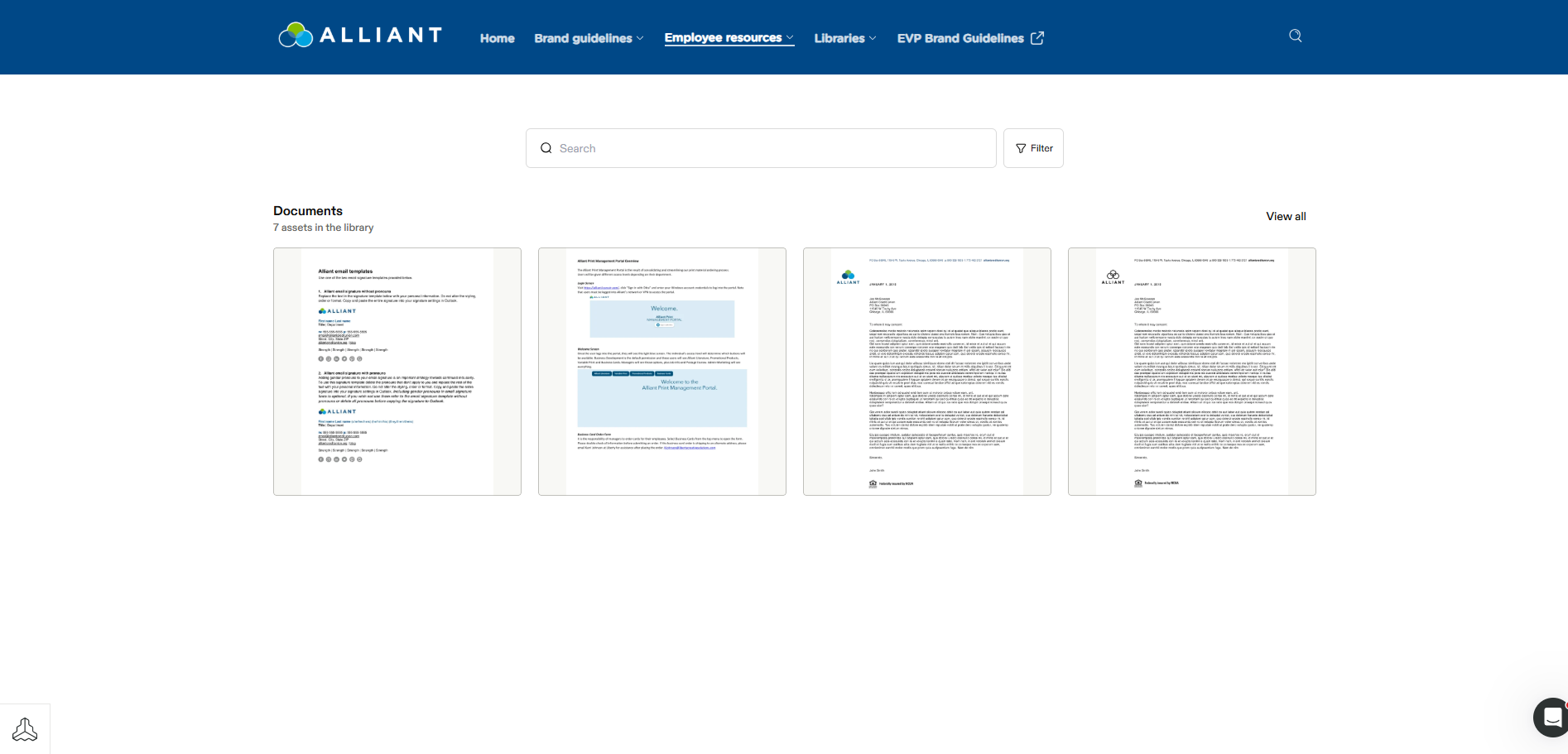This screenshot has height=754, width=1568.
Task: Open the external-link icon beside EVP Brand Guidelines
Action: pyautogui.click(x=1037, y=38)
